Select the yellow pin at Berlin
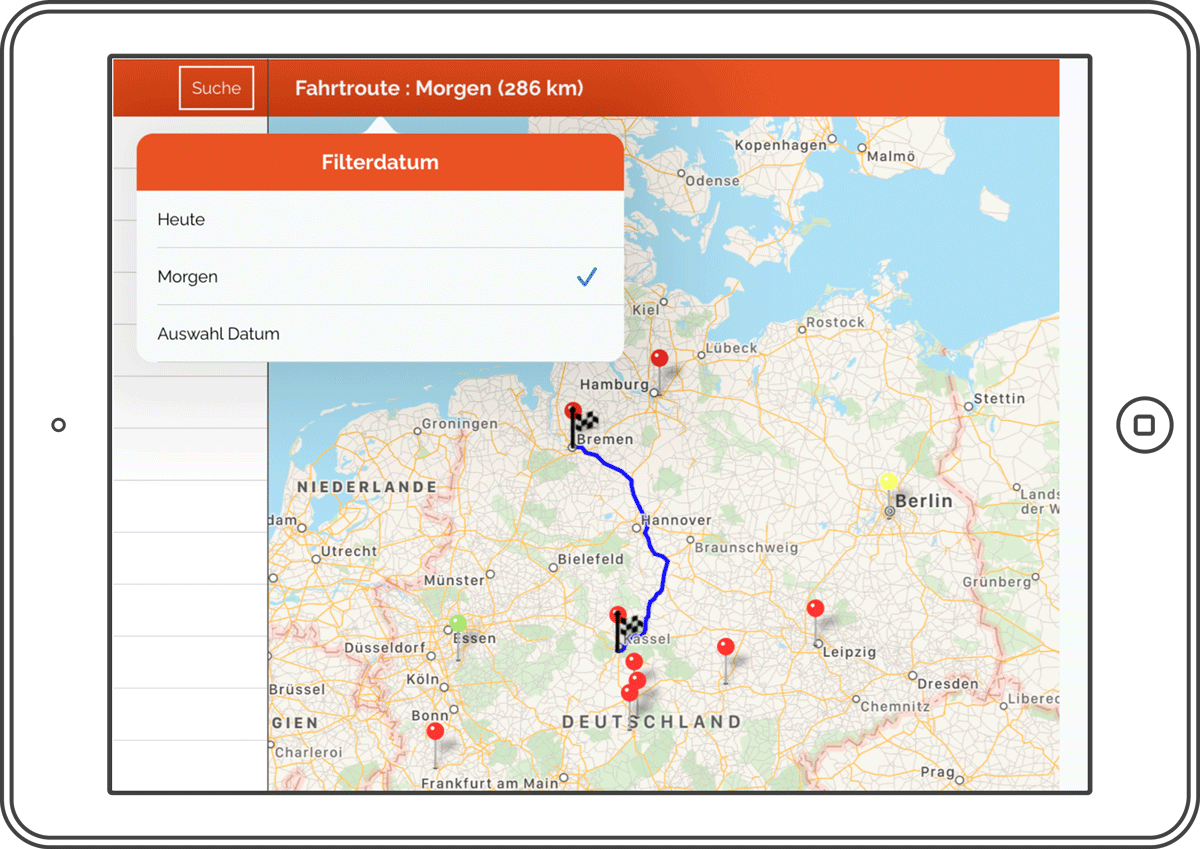Image resolution: width=1200 pixels, height=849 pixels. click(x=889, y=482)
